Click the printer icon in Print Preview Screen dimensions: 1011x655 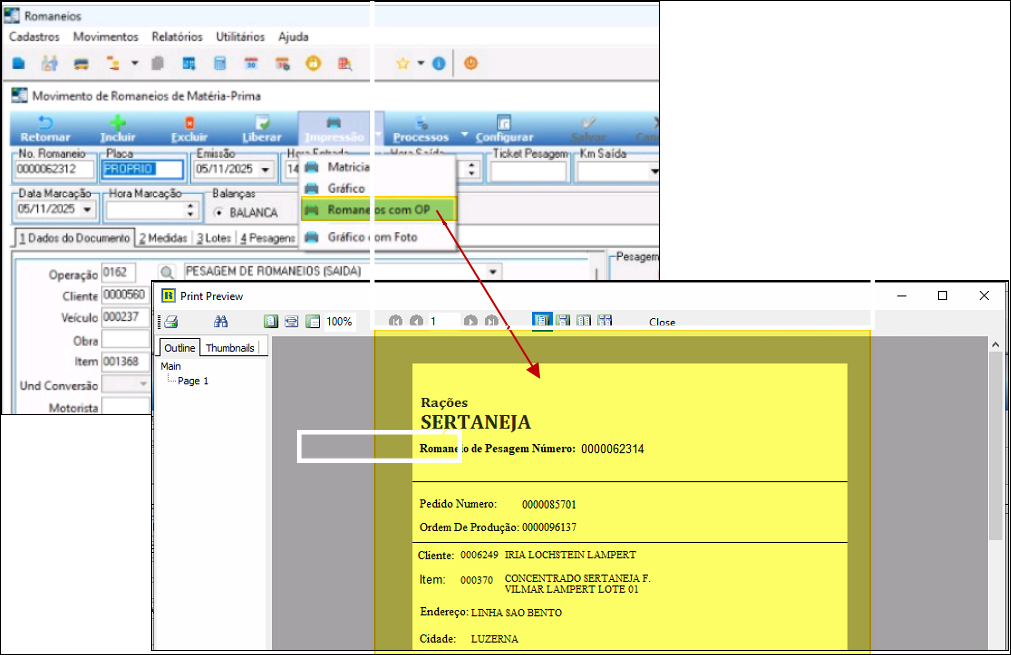(x=171, y=322)
